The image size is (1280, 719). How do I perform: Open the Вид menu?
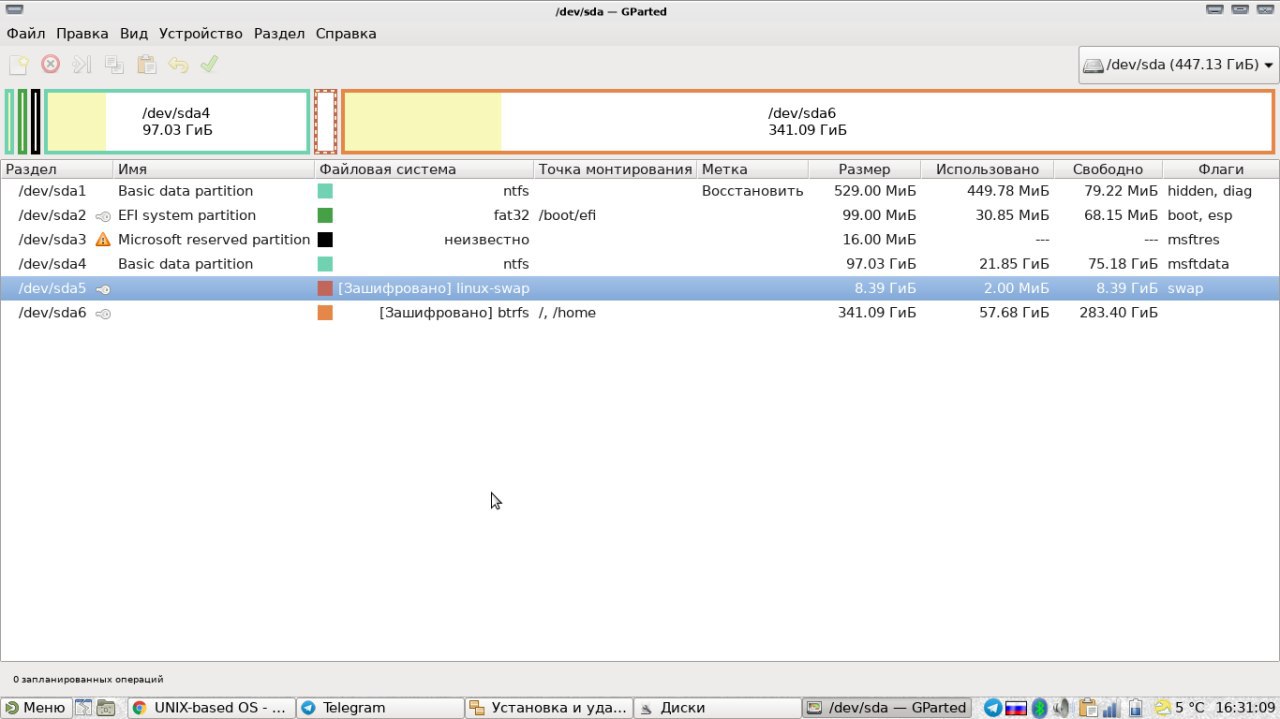(134, 33)
